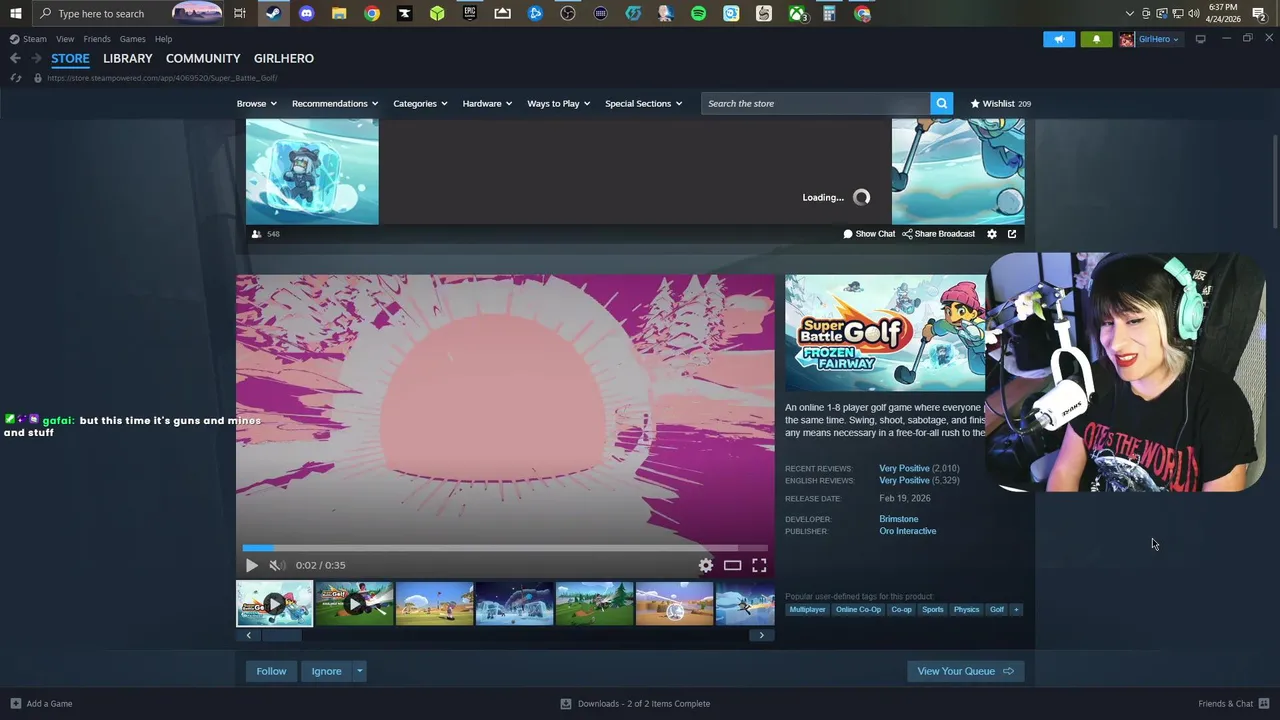The image size is (1280, 720).
Task: Click the Windows Start button
Action: point(15,13)
